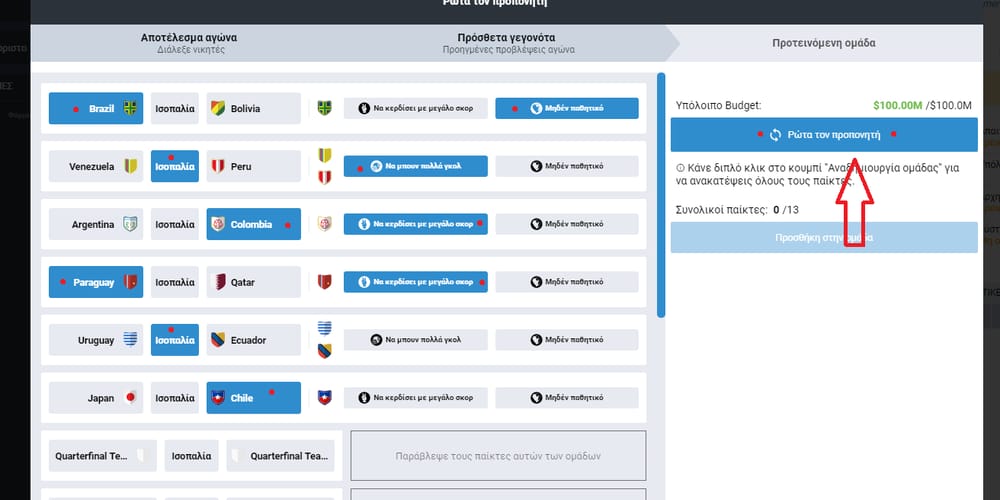The image size is (1000, 500).
Task: Click the 'Προσθήκη στην ομάδα' button
Action: (x=824, y=237)
